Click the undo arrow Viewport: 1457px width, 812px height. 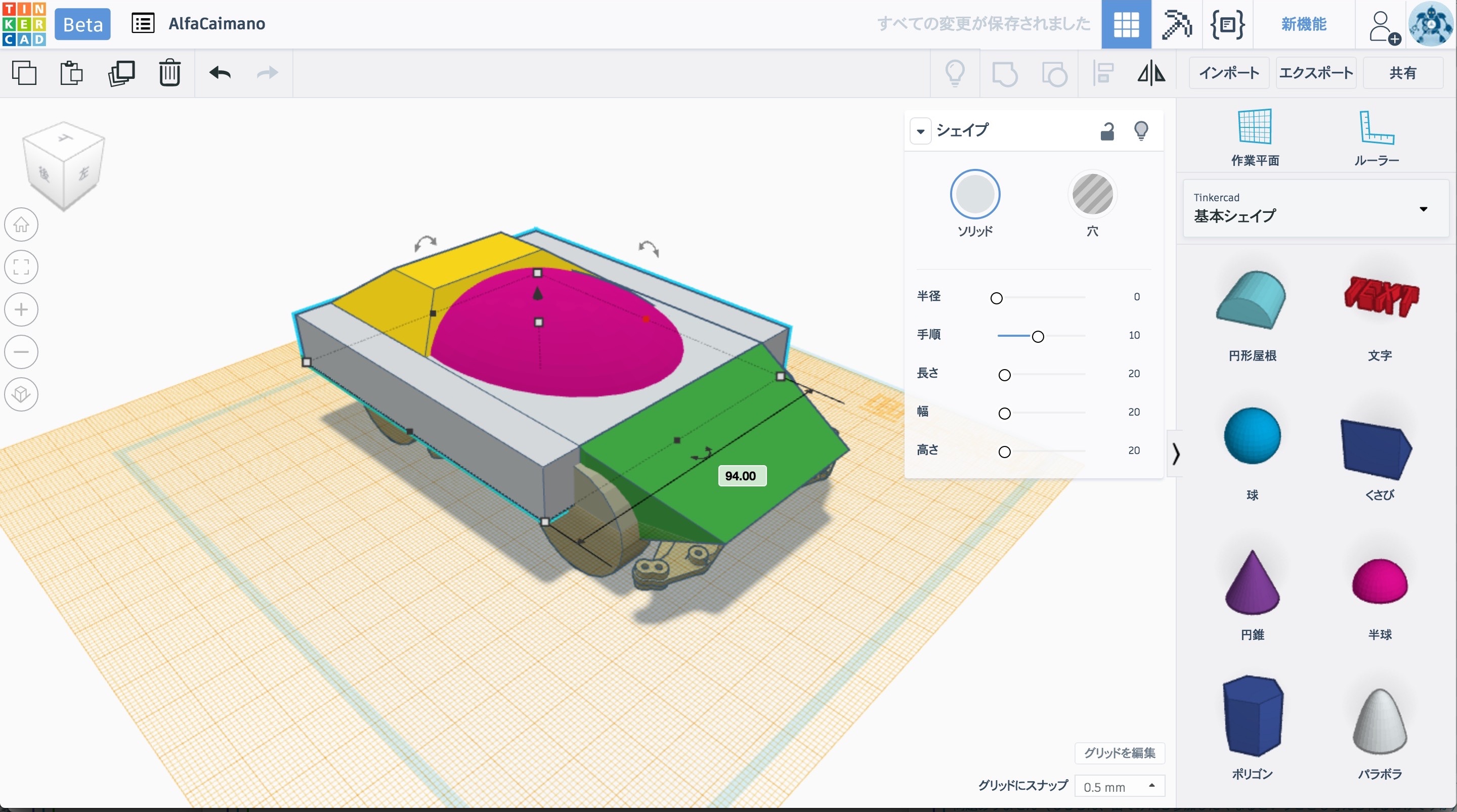pos(220,73)
